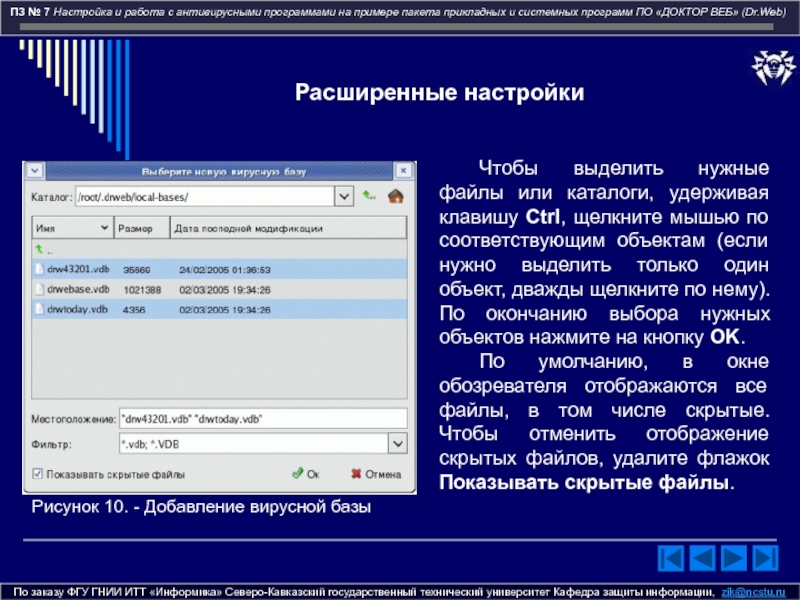800x600 pixels.
Task: Click the Каталог path field
Action: 205,196
